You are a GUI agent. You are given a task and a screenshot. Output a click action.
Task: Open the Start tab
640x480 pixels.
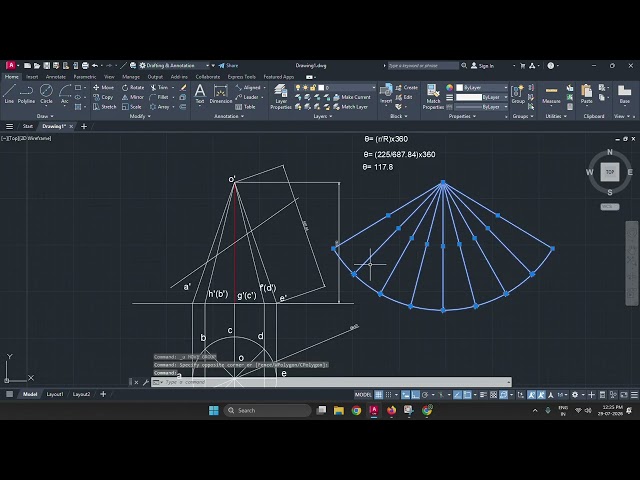[x=28, y=127]
